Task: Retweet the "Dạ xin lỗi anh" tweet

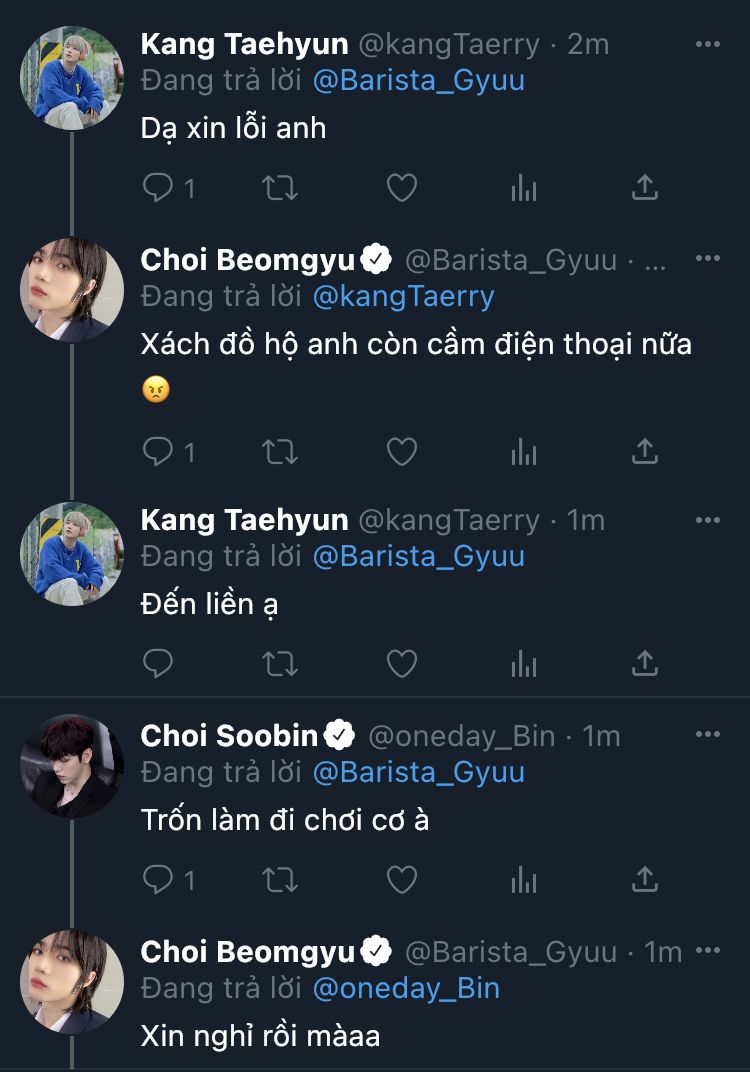Action: (x=280, y=188)
